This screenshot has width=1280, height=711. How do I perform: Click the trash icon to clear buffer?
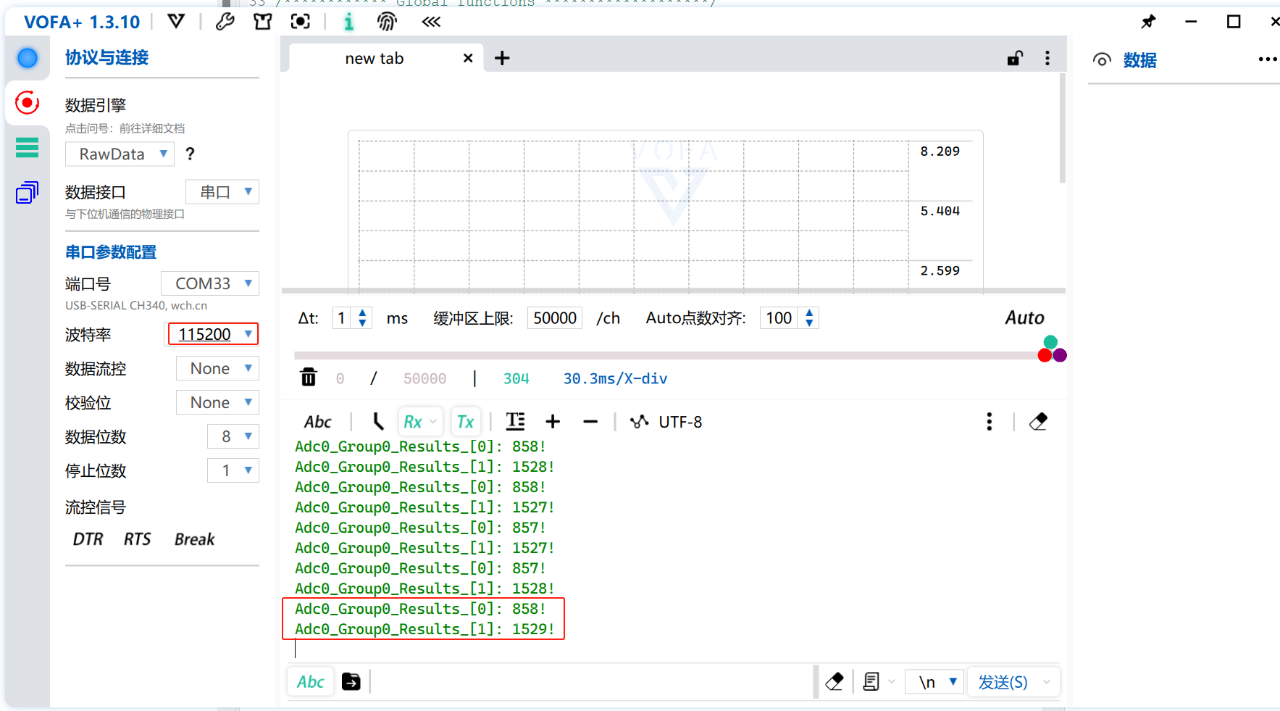309,377
